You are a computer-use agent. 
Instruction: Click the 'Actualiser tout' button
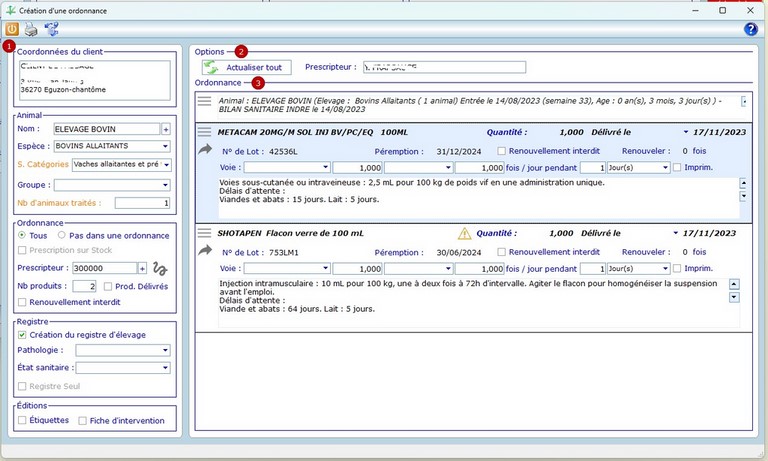245,67
